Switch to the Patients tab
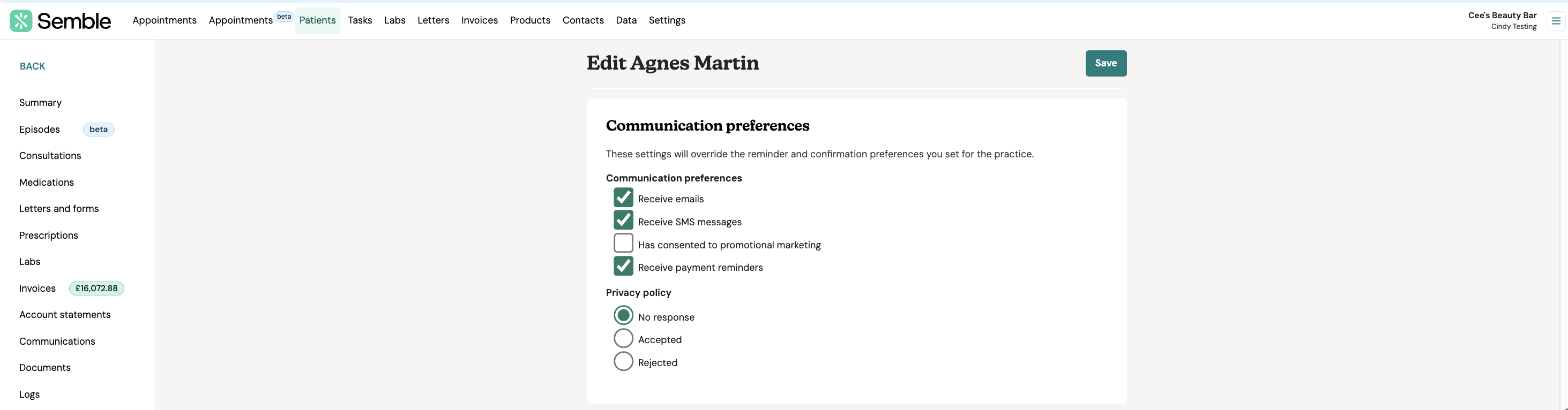The image size is (1568, 410). pyautogui.click(x=317, y=20)
